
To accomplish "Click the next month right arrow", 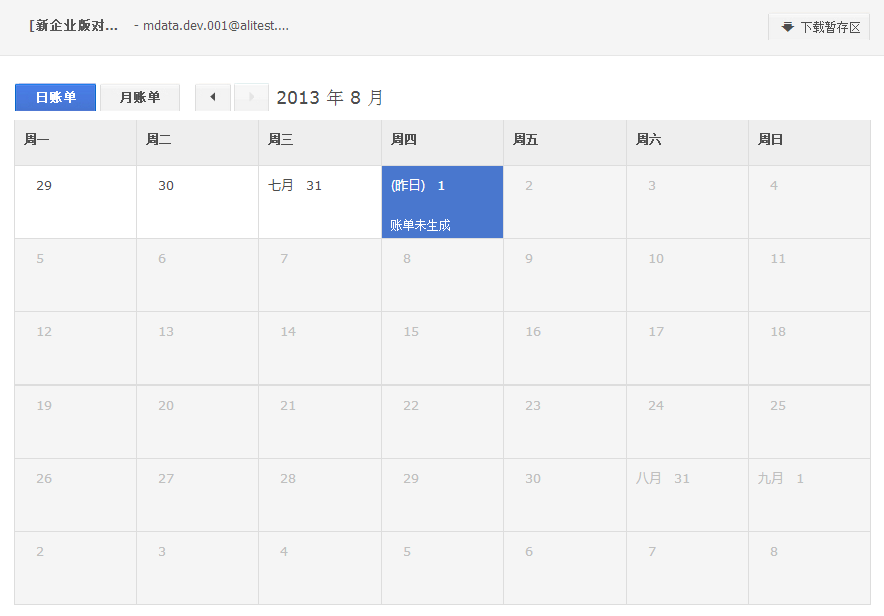I will click(x=251, y=97).
